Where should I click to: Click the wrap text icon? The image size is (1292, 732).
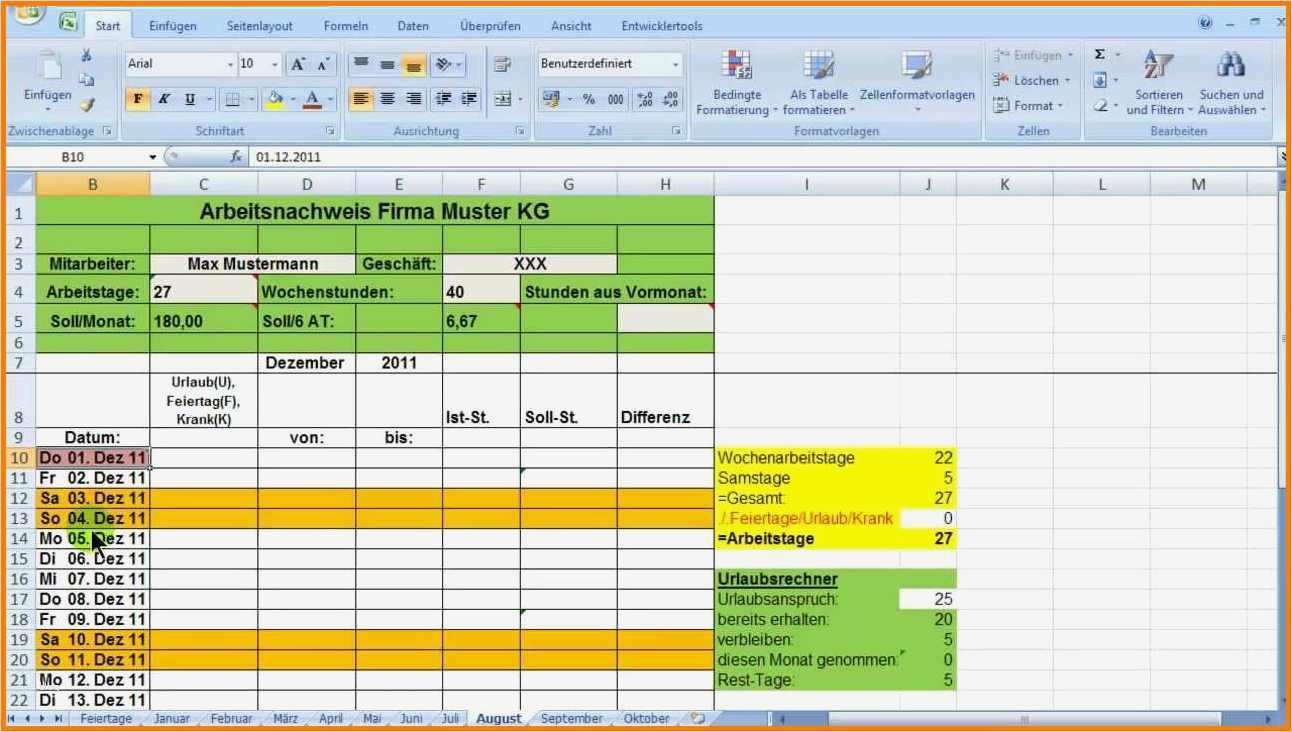(502, 65)
